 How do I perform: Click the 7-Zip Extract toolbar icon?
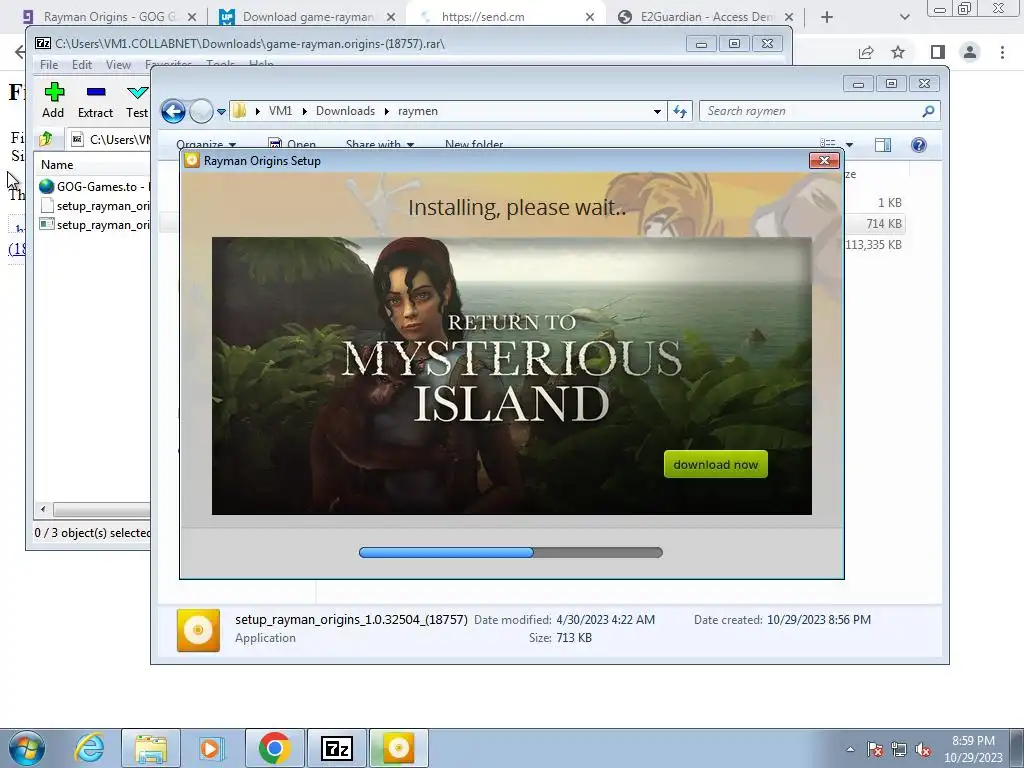pyautogui.click(x=95, y=101)
